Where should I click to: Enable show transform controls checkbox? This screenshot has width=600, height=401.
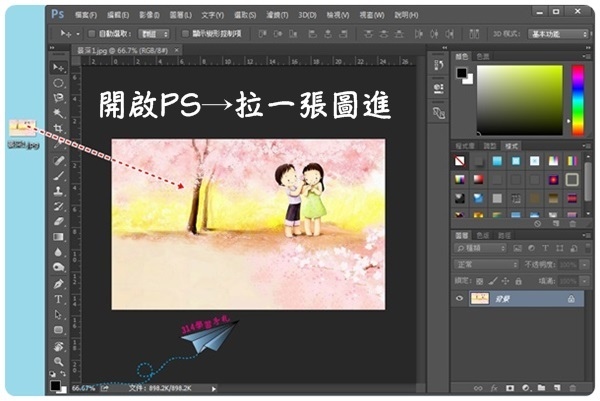pyautogui.click(x=185, y=34)
